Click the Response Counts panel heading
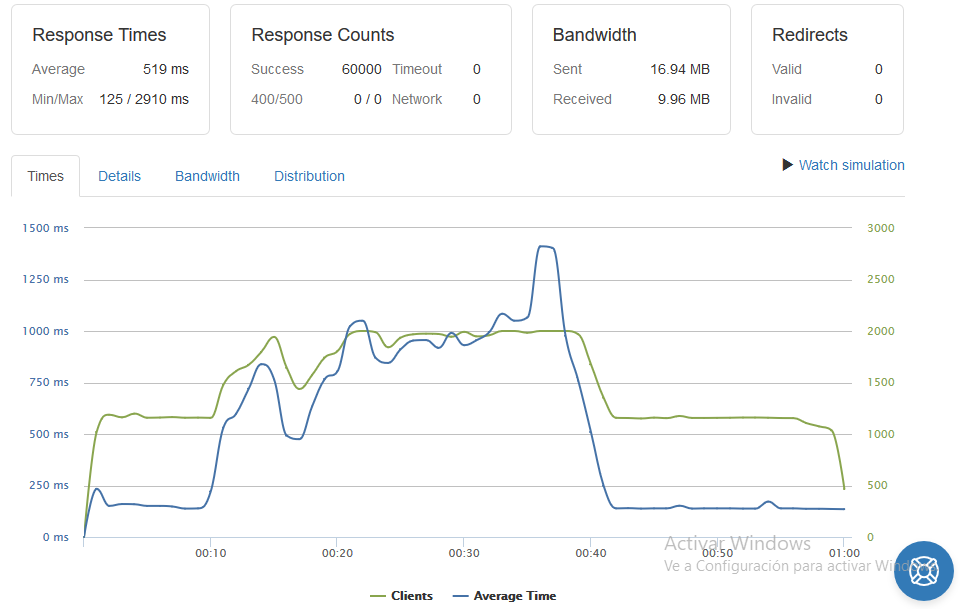 pyautogui.click(x=323, y=35)
